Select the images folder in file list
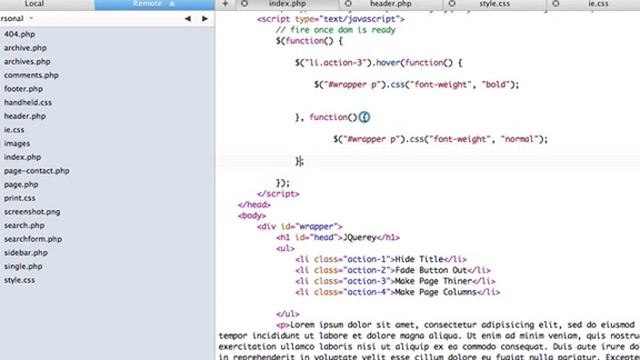This screenshot has height=360, width=640. click(x=17, y=144)
